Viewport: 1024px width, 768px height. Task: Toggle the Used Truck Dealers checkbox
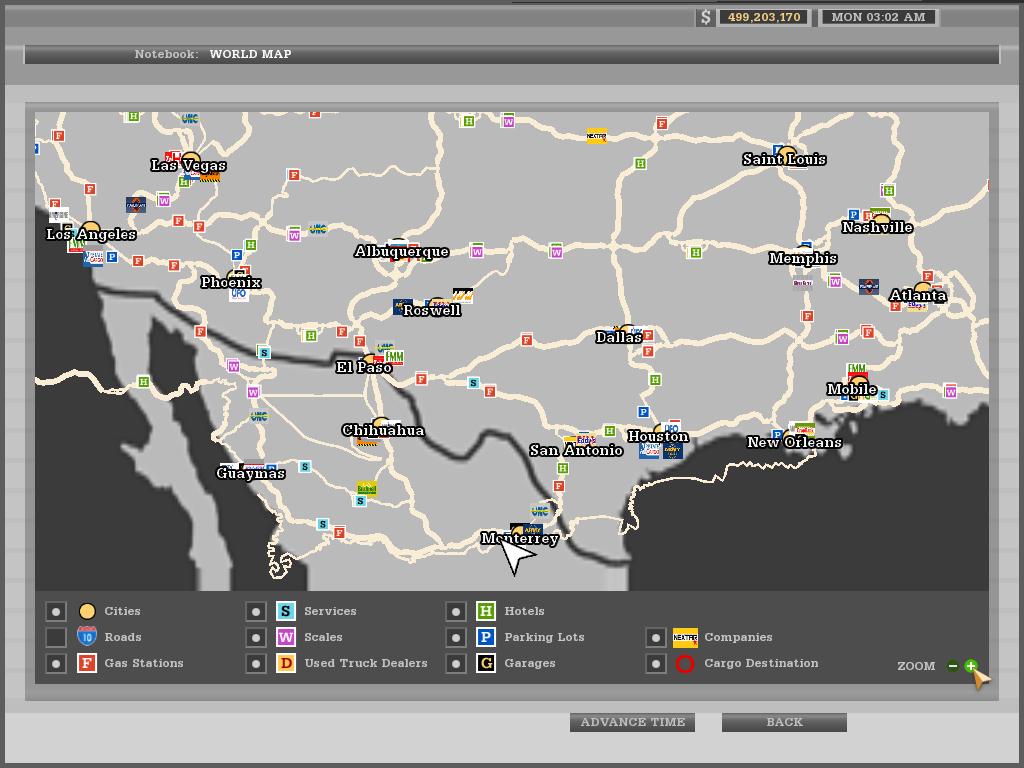coord(256,664)
